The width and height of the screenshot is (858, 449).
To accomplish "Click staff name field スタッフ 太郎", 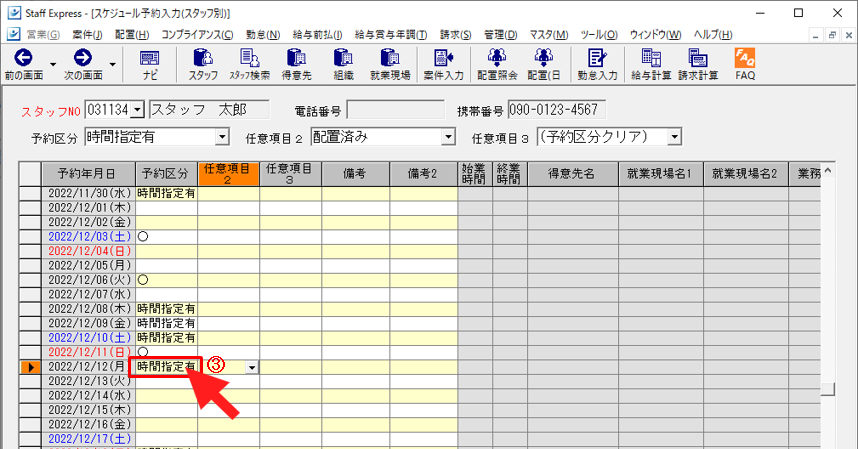I will 209,110.
